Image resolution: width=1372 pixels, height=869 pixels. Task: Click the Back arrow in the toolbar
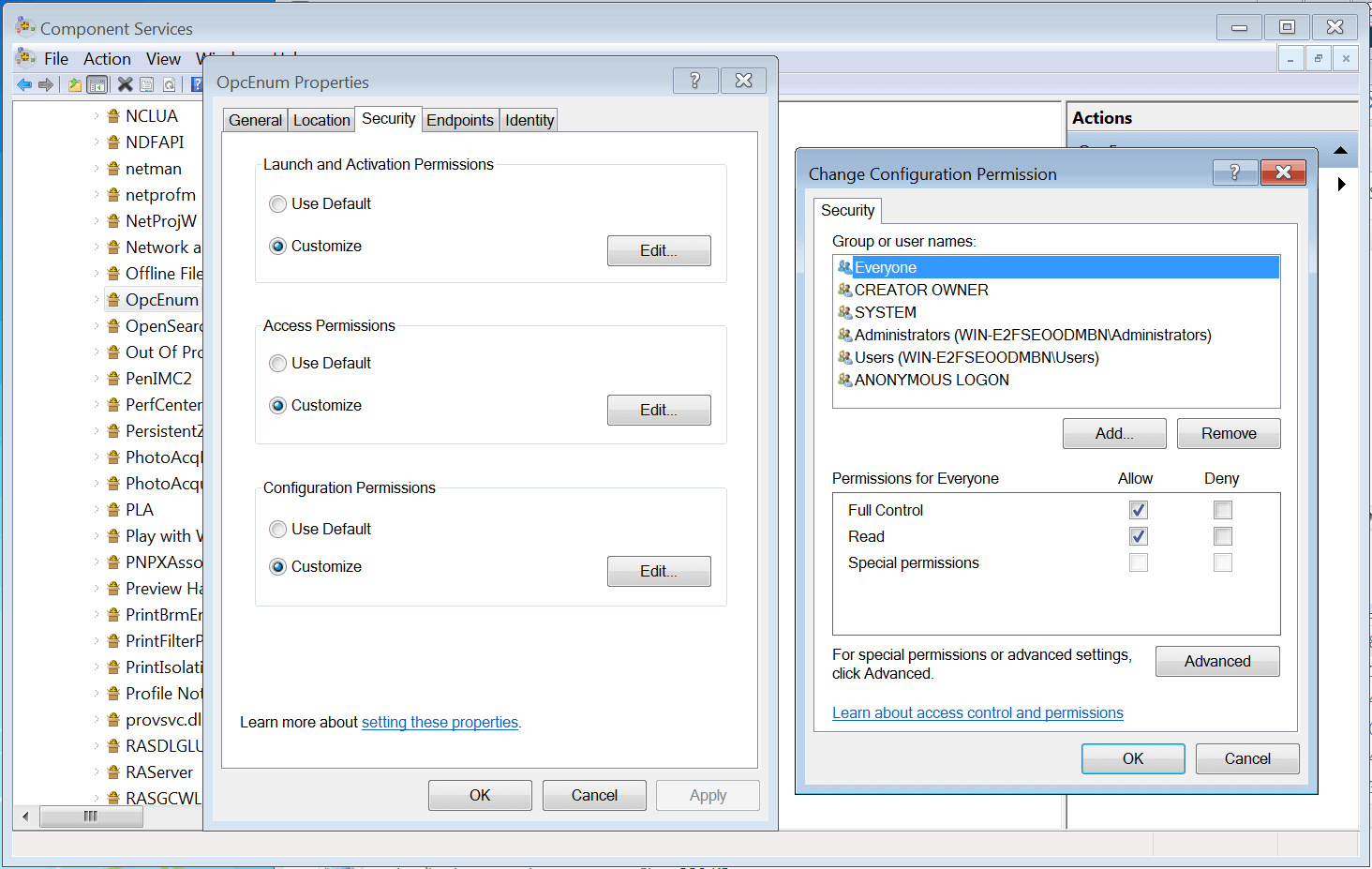pos(24,84)
